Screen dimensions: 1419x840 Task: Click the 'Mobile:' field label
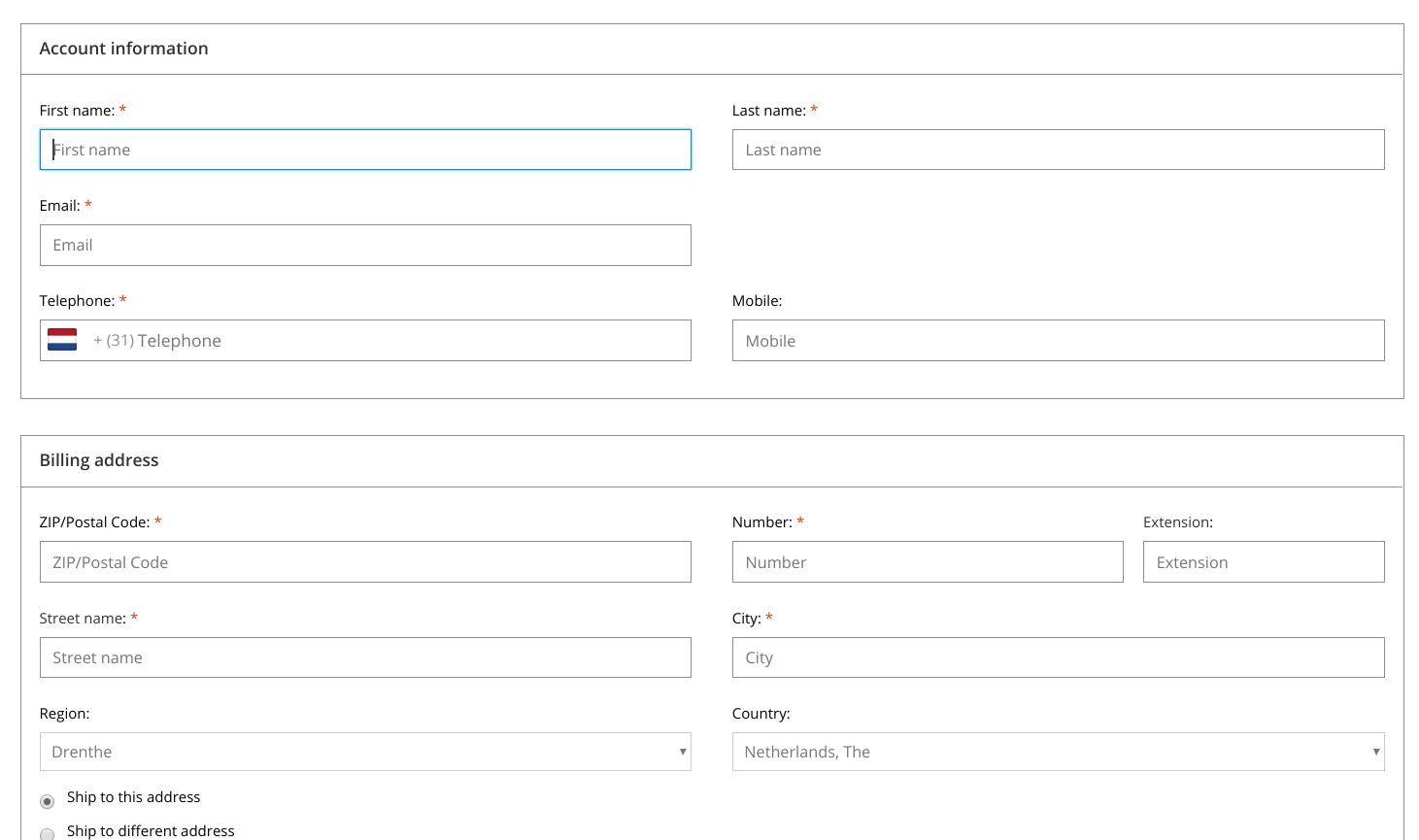(758, 301)
